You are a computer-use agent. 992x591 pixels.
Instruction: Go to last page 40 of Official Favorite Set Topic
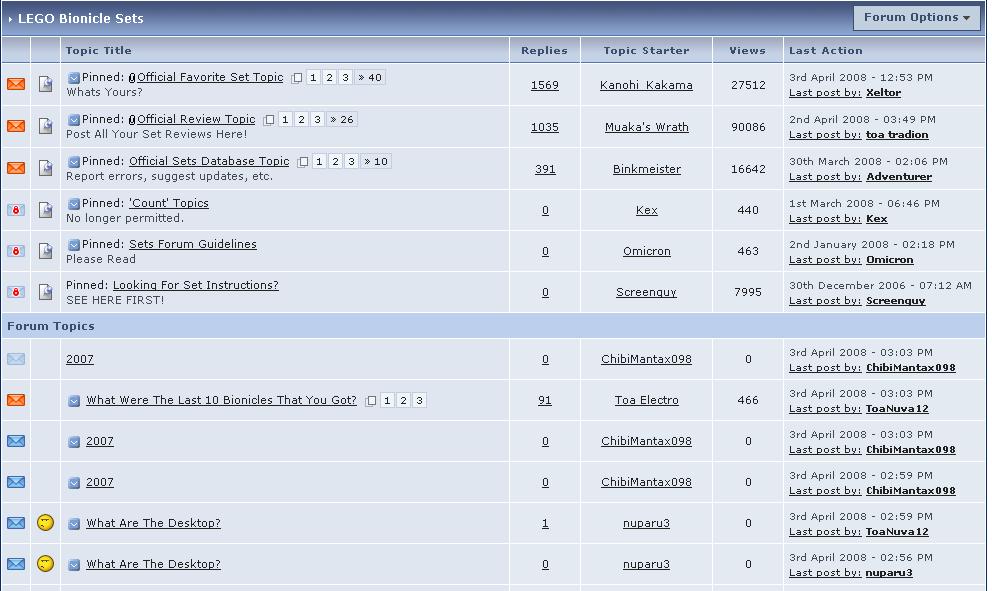pyautogui.click(x=370, y=77)
